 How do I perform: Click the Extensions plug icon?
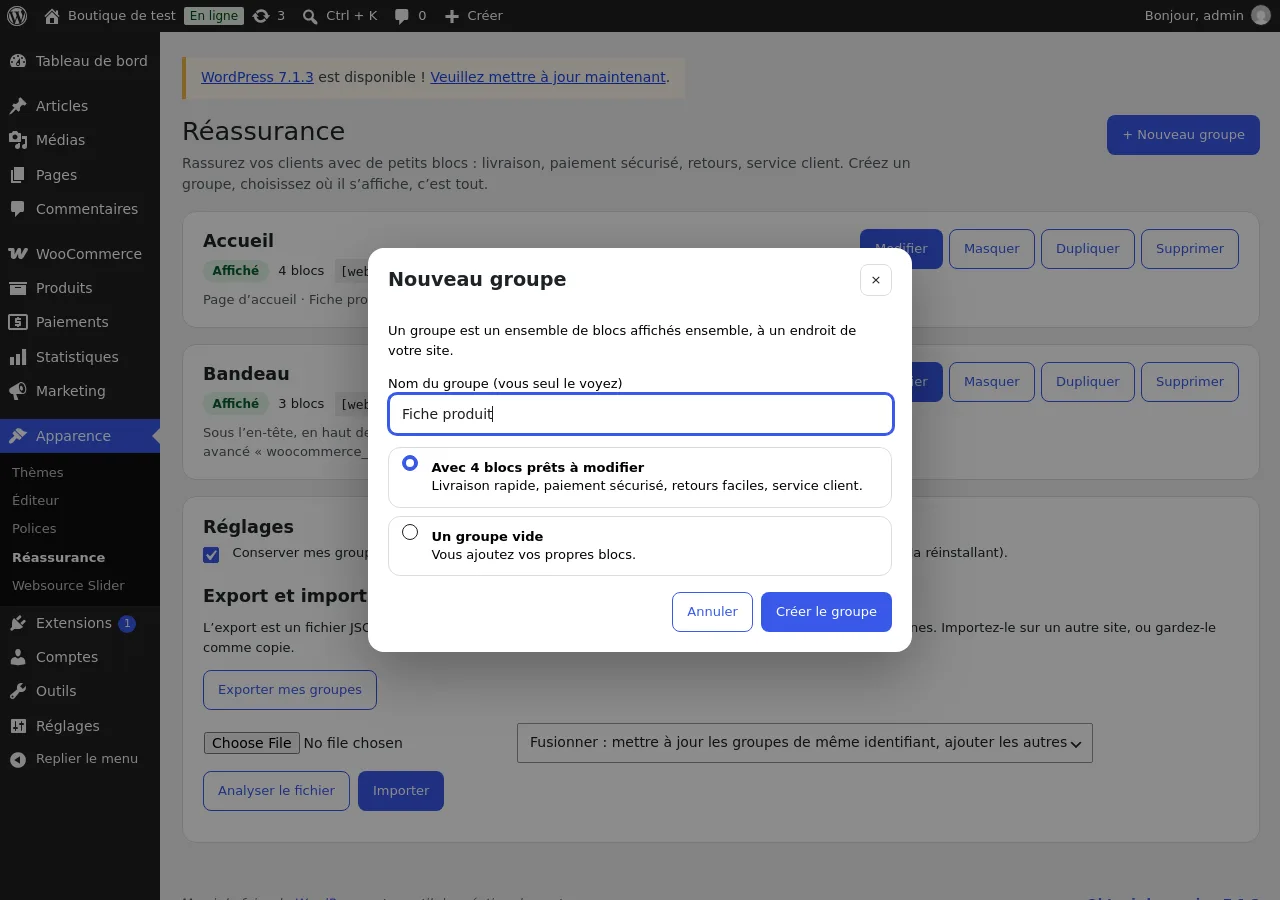tap(18, 623)
